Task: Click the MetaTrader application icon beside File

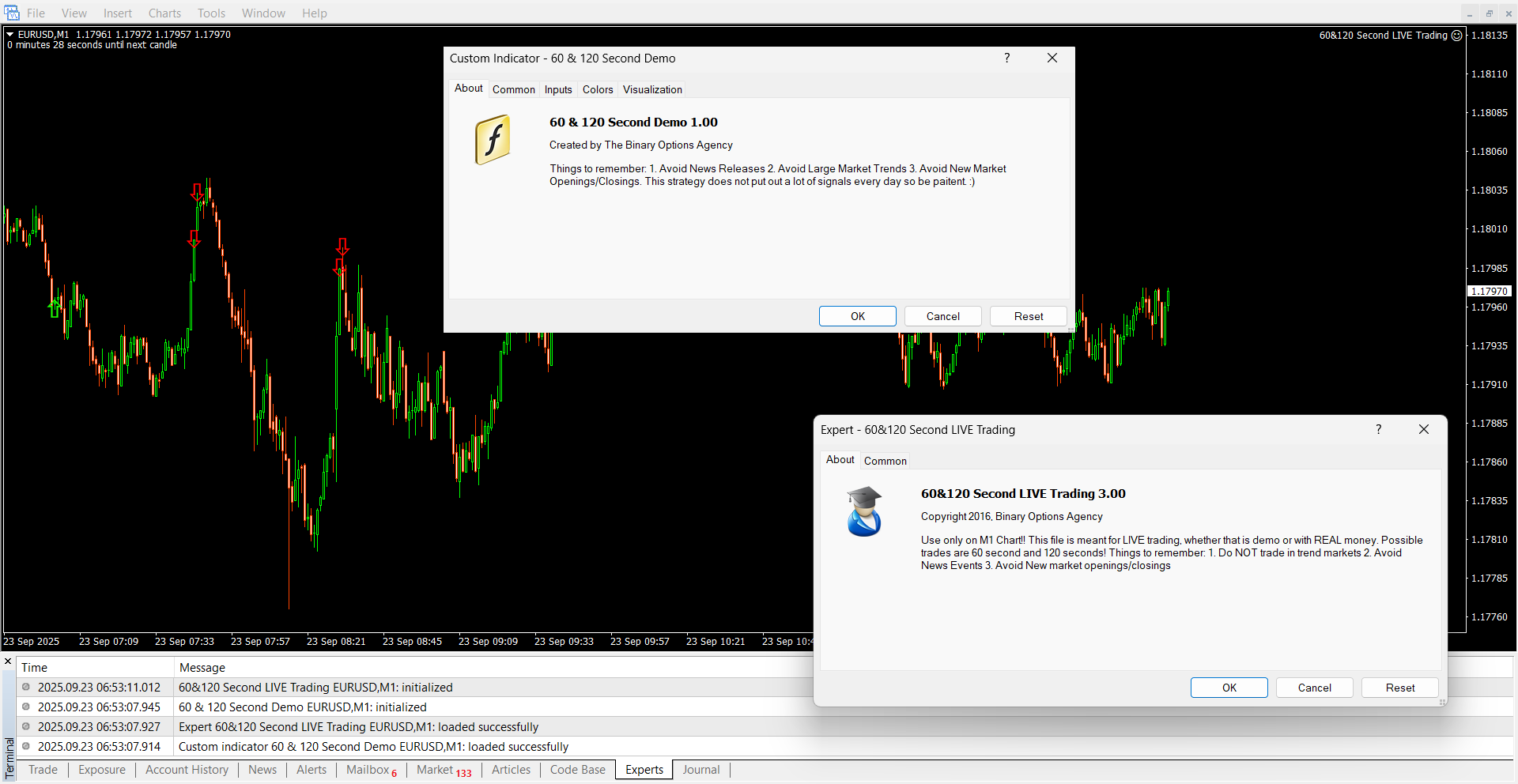Action: tap(12, 13)
